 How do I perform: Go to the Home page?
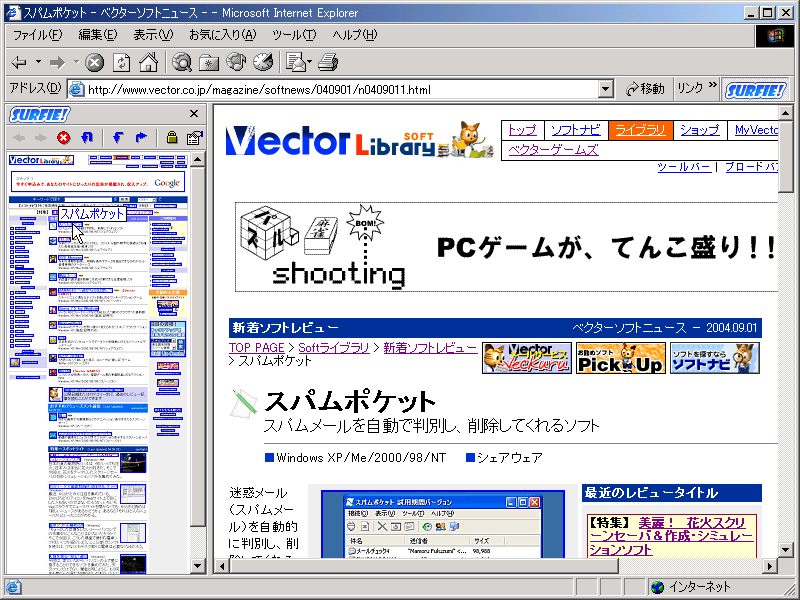(148, 63)
